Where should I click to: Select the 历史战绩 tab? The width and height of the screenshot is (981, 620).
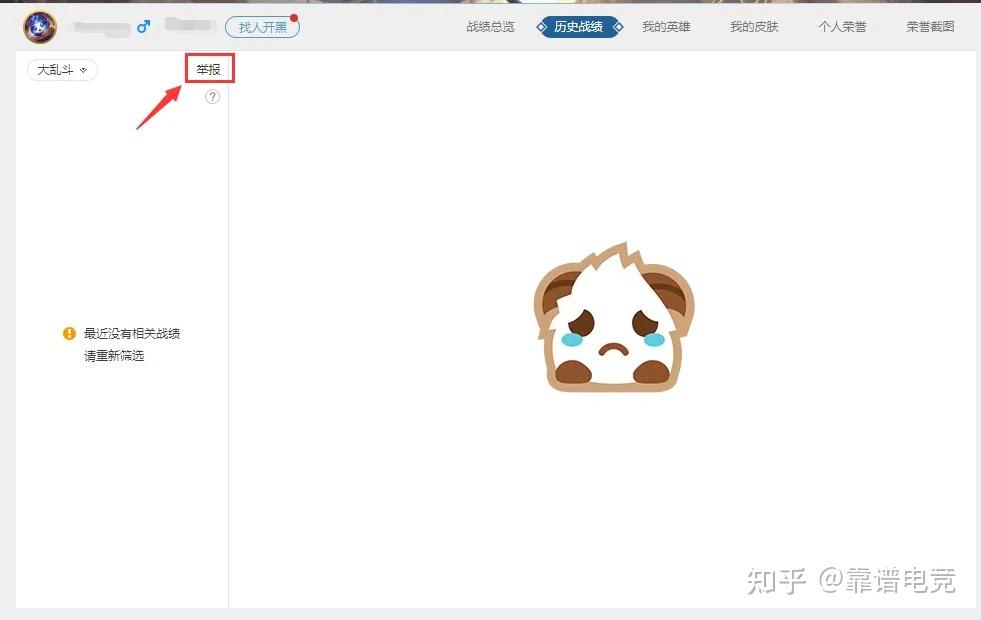point(579,27)
